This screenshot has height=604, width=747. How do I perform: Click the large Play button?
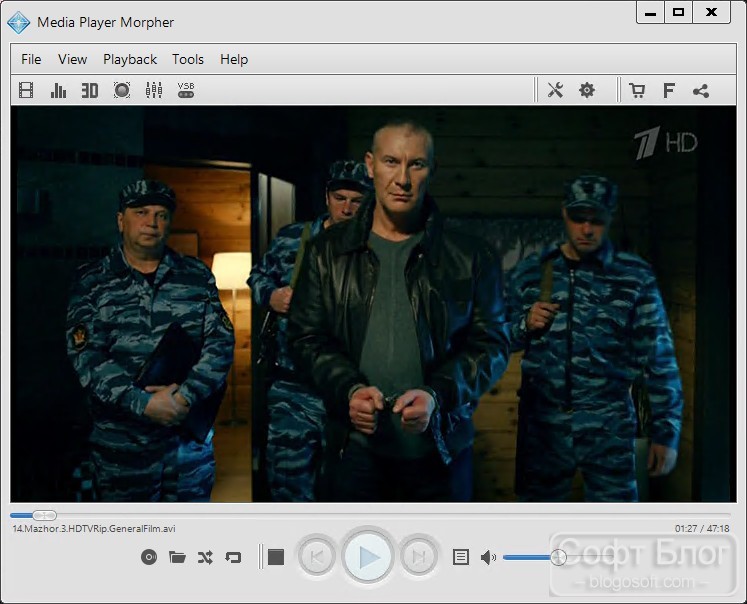[368, 556]
